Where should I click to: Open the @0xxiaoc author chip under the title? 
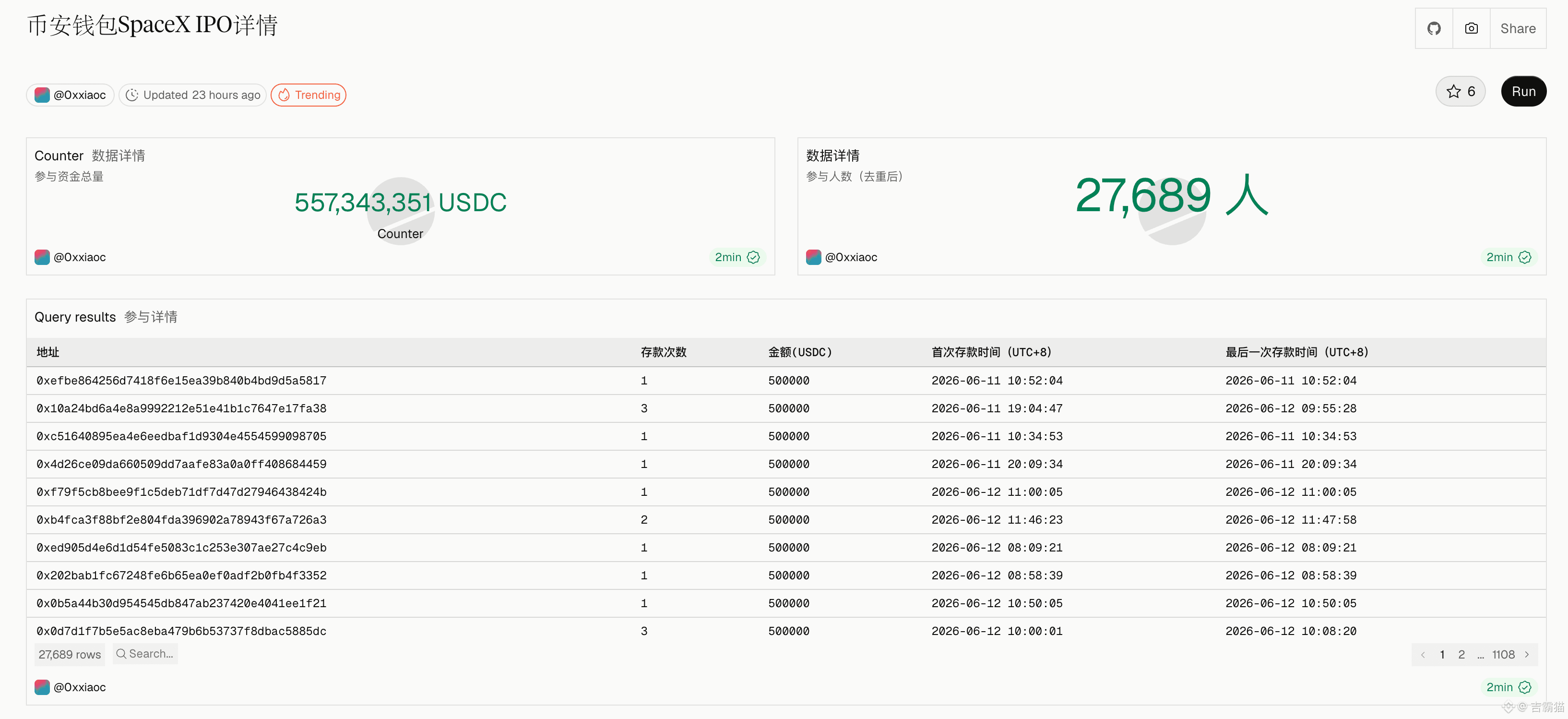[70, 95]
